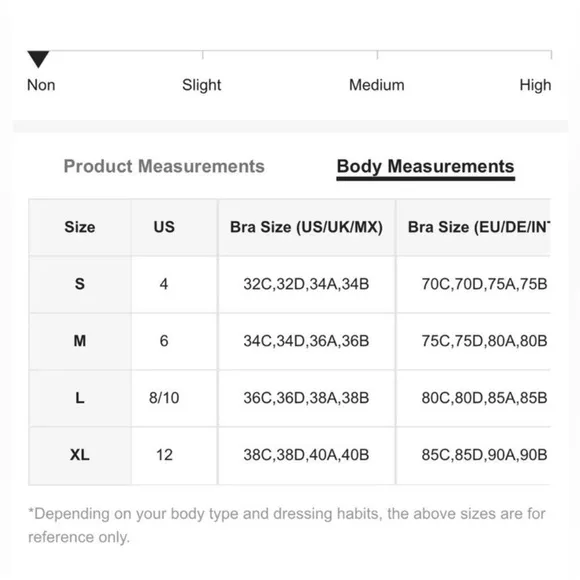Click the reference-only disclaimer text
The width and height of the screenshot is (580, 580).
287,525
